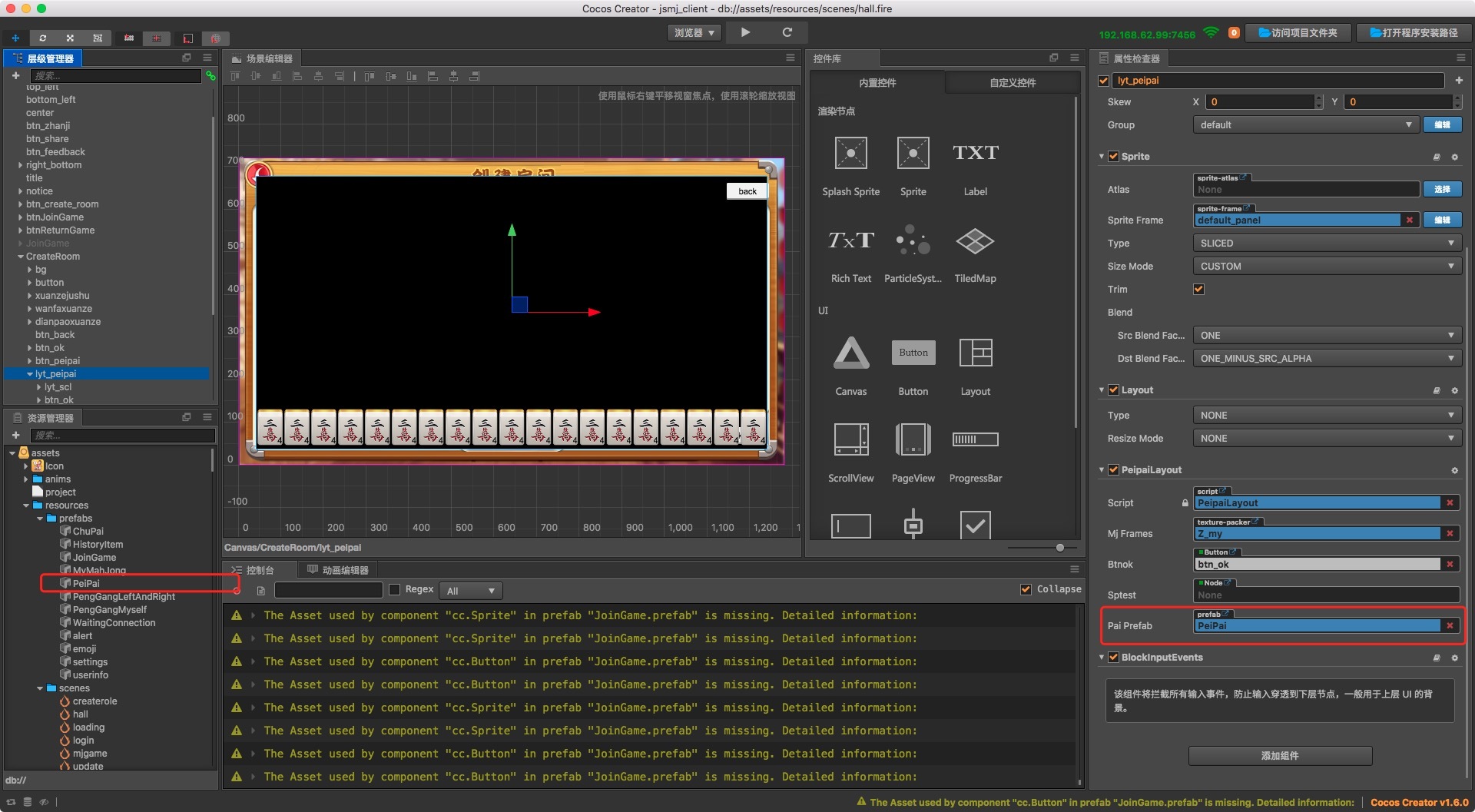Switch to the 自定义控件 tab
The width and height of the screenshot is (1475, 812).
point(1012,83)
